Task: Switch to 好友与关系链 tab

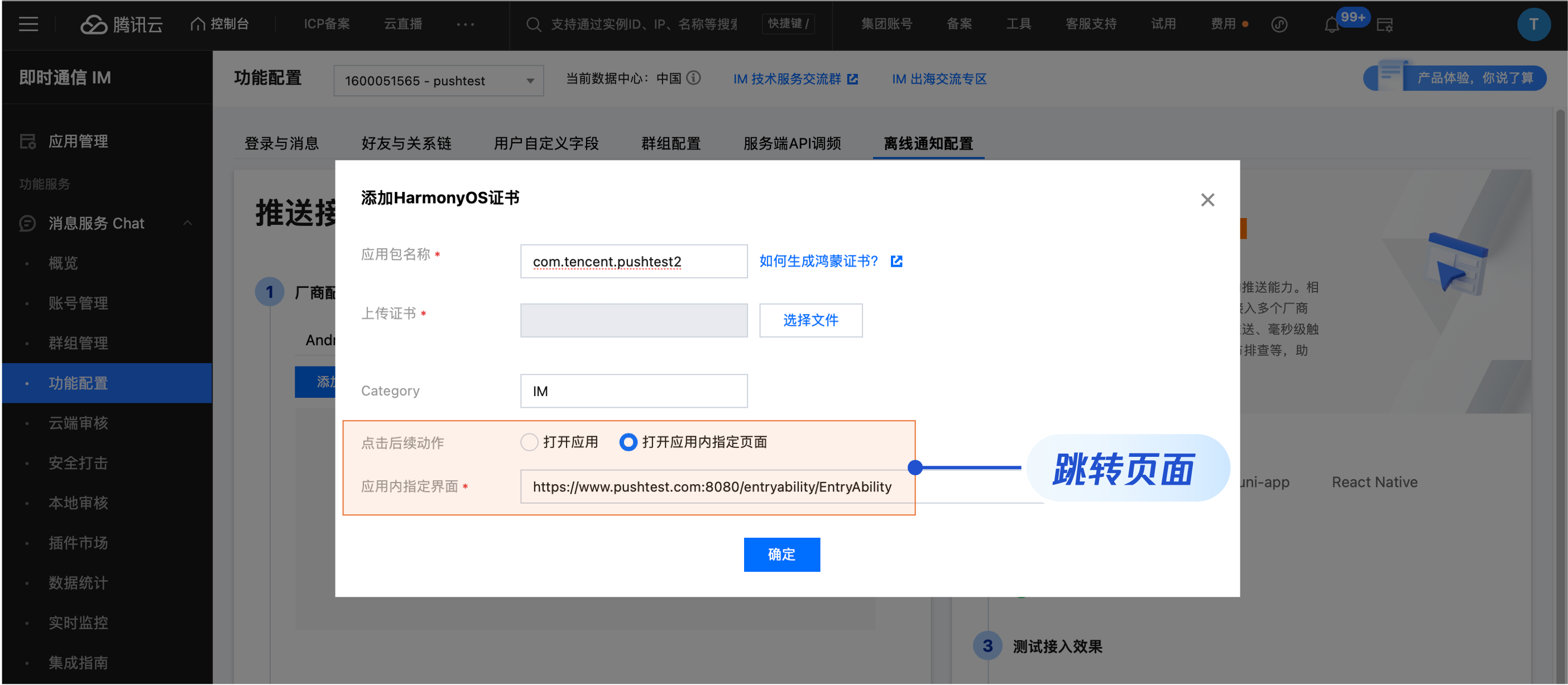Action: coord(406,143)
